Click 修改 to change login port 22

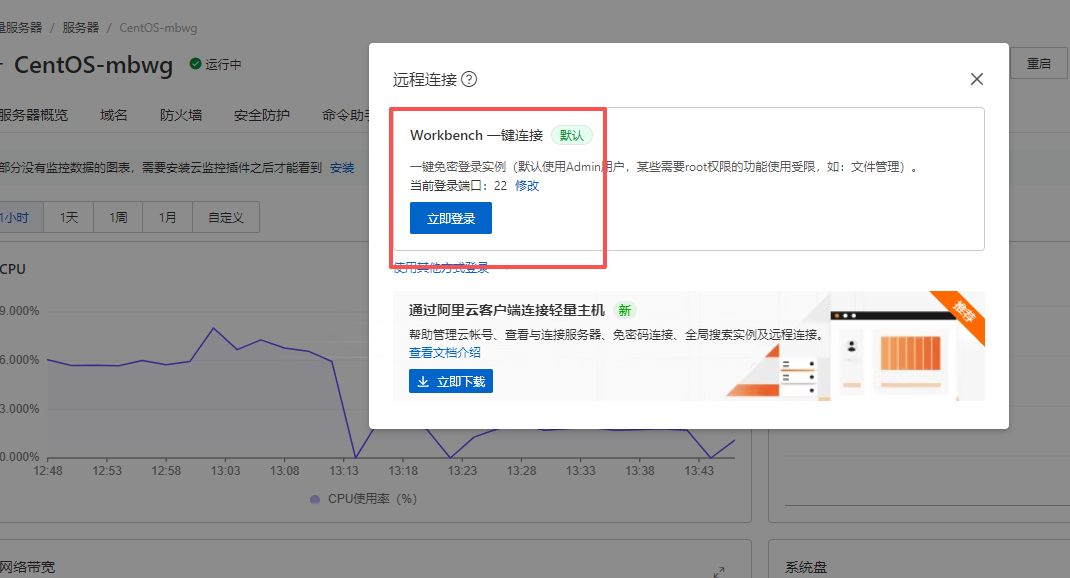coord(527,185)
